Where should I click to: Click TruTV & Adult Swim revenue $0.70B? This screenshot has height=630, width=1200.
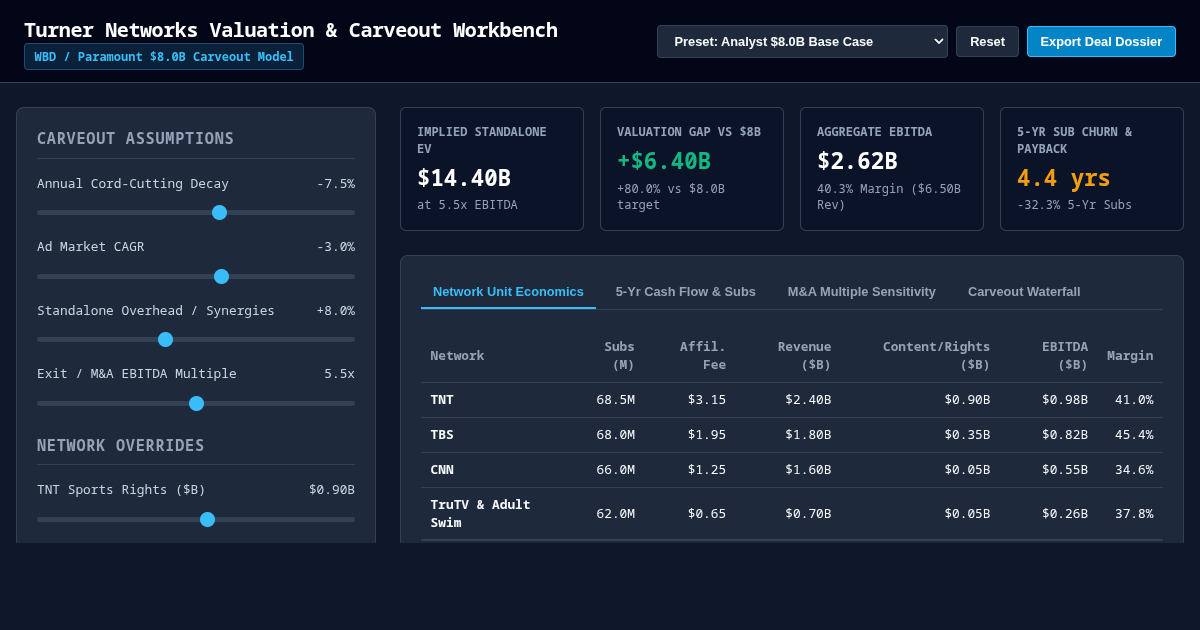(x=808, y=513)
